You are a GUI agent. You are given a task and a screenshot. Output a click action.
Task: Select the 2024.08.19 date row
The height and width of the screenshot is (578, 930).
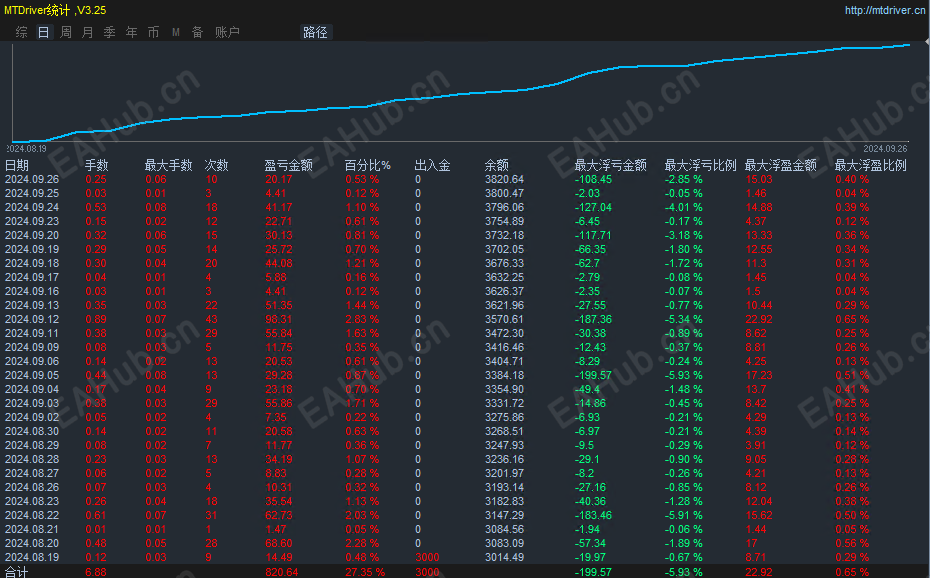click(x=32, y=557)
